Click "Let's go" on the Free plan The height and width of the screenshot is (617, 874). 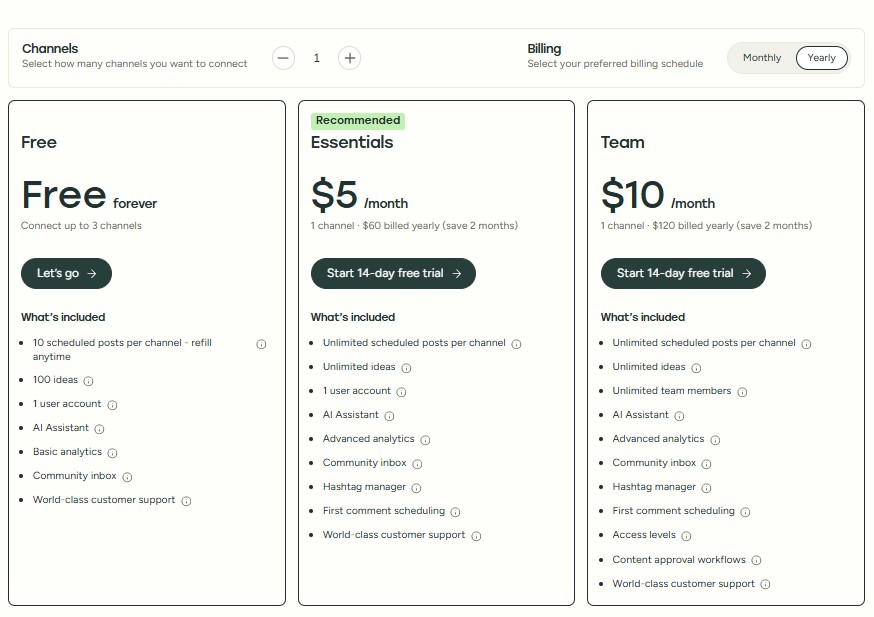tap(66, 273)
